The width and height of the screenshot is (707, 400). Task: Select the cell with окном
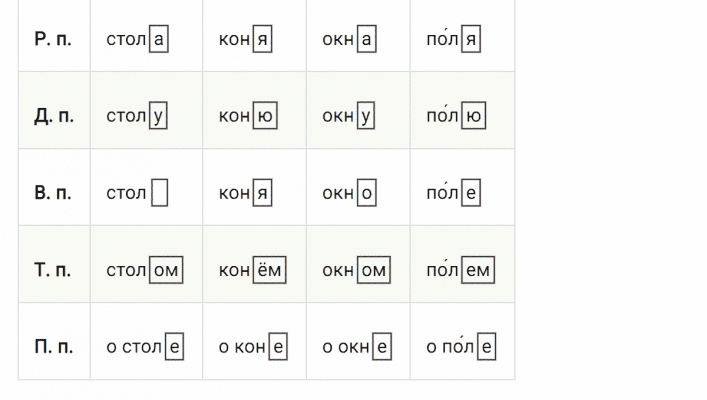point(357,270)
